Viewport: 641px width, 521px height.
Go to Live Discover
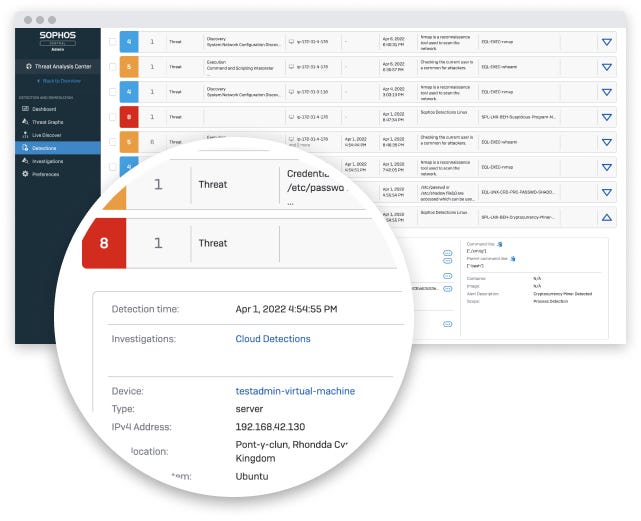(58, 135)
